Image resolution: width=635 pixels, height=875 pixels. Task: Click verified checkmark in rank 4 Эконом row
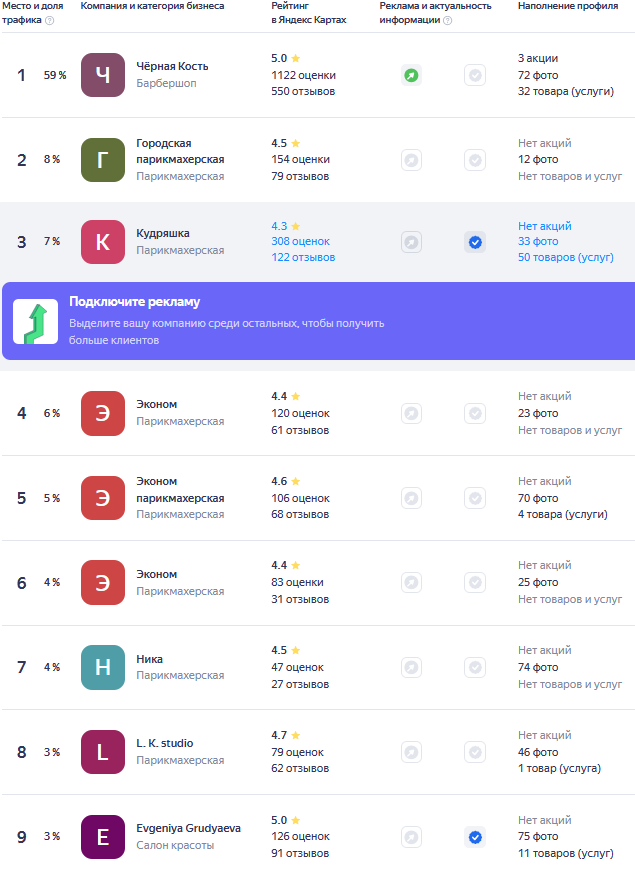(x=475, y=414)
